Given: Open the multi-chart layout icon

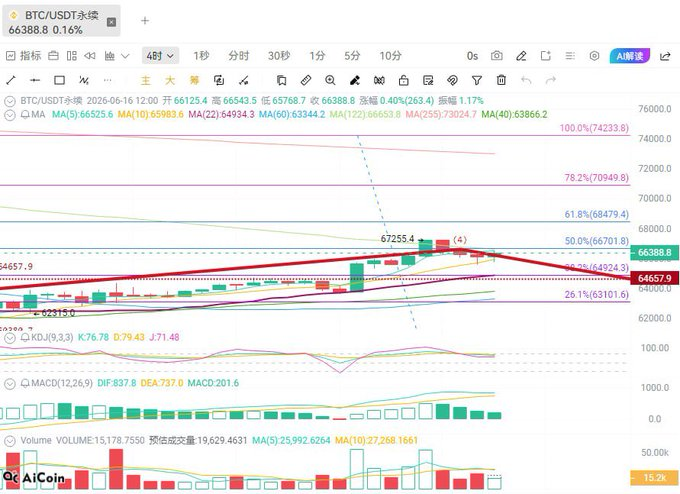Looking at the screenshot, I should [72, 56].
